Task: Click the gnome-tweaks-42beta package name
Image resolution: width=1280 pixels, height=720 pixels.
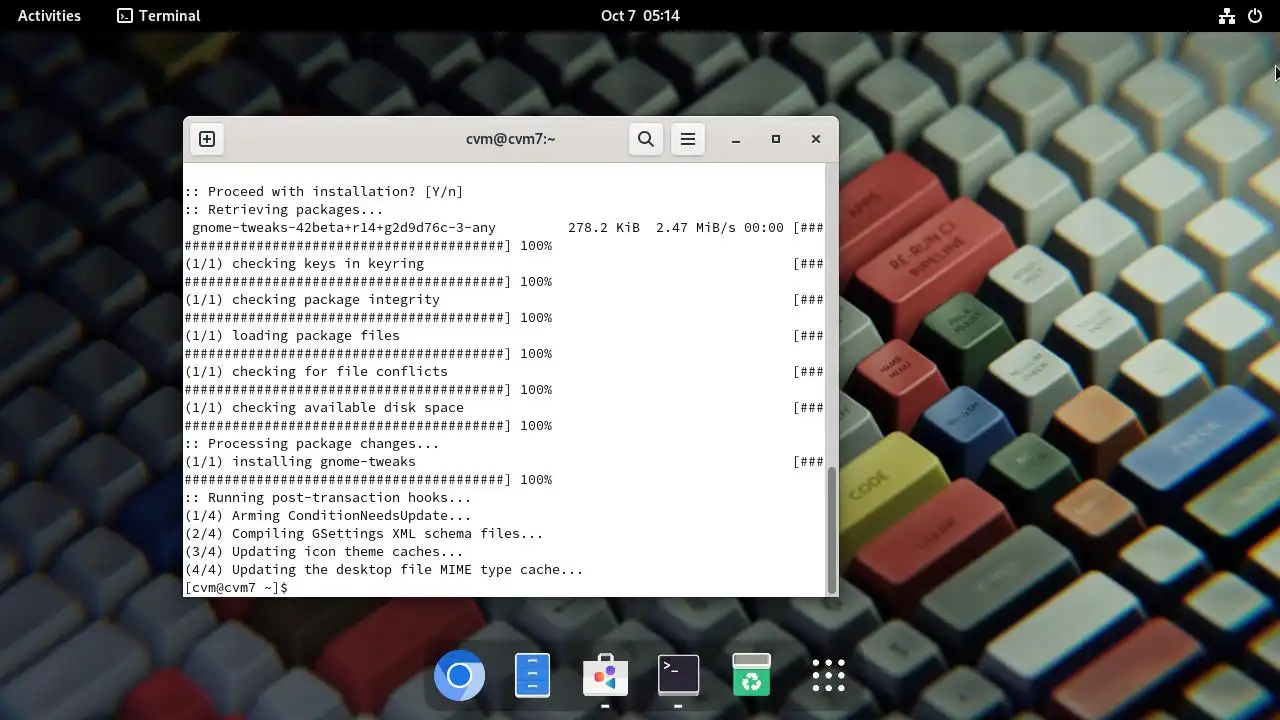Action: point(344,227)
